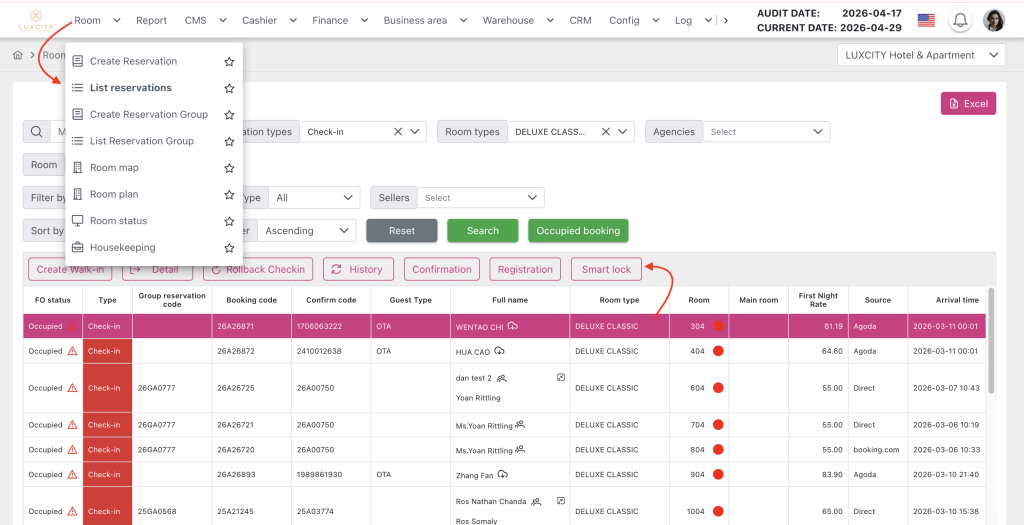Click the user profile avatar
The height and width of the screenshot is (525, 1024).
pos(994,20)
